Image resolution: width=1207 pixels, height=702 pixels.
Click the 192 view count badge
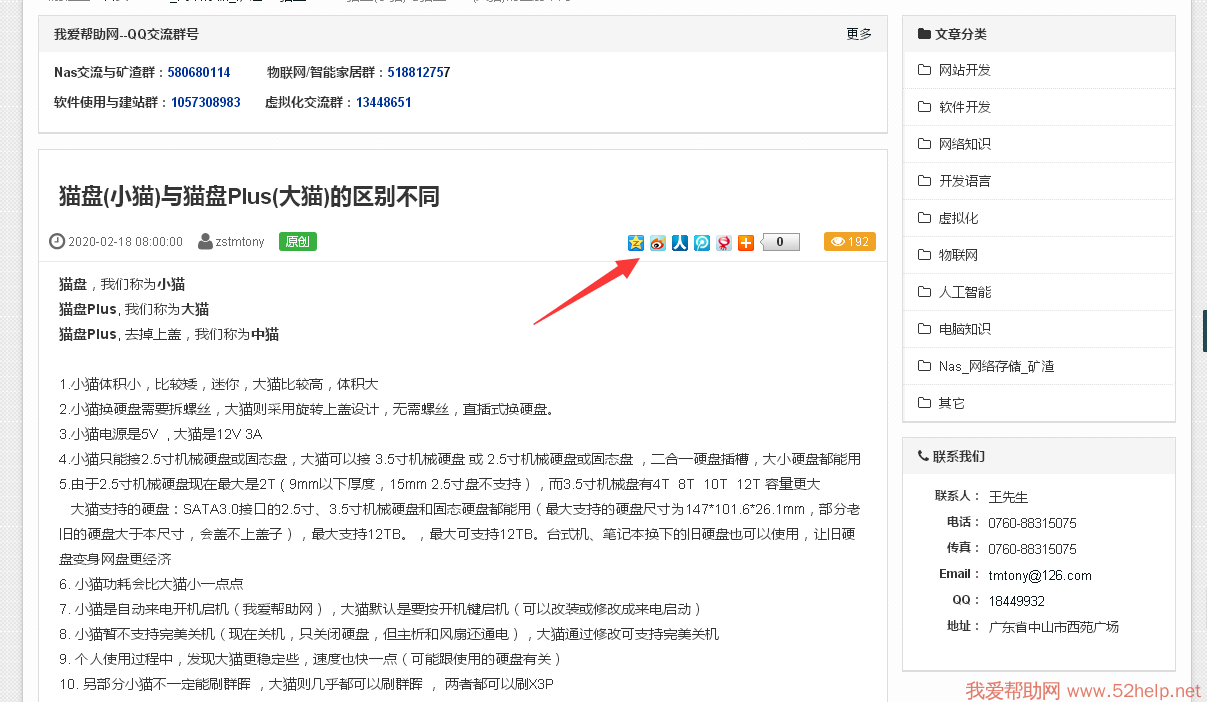[850, 242]
